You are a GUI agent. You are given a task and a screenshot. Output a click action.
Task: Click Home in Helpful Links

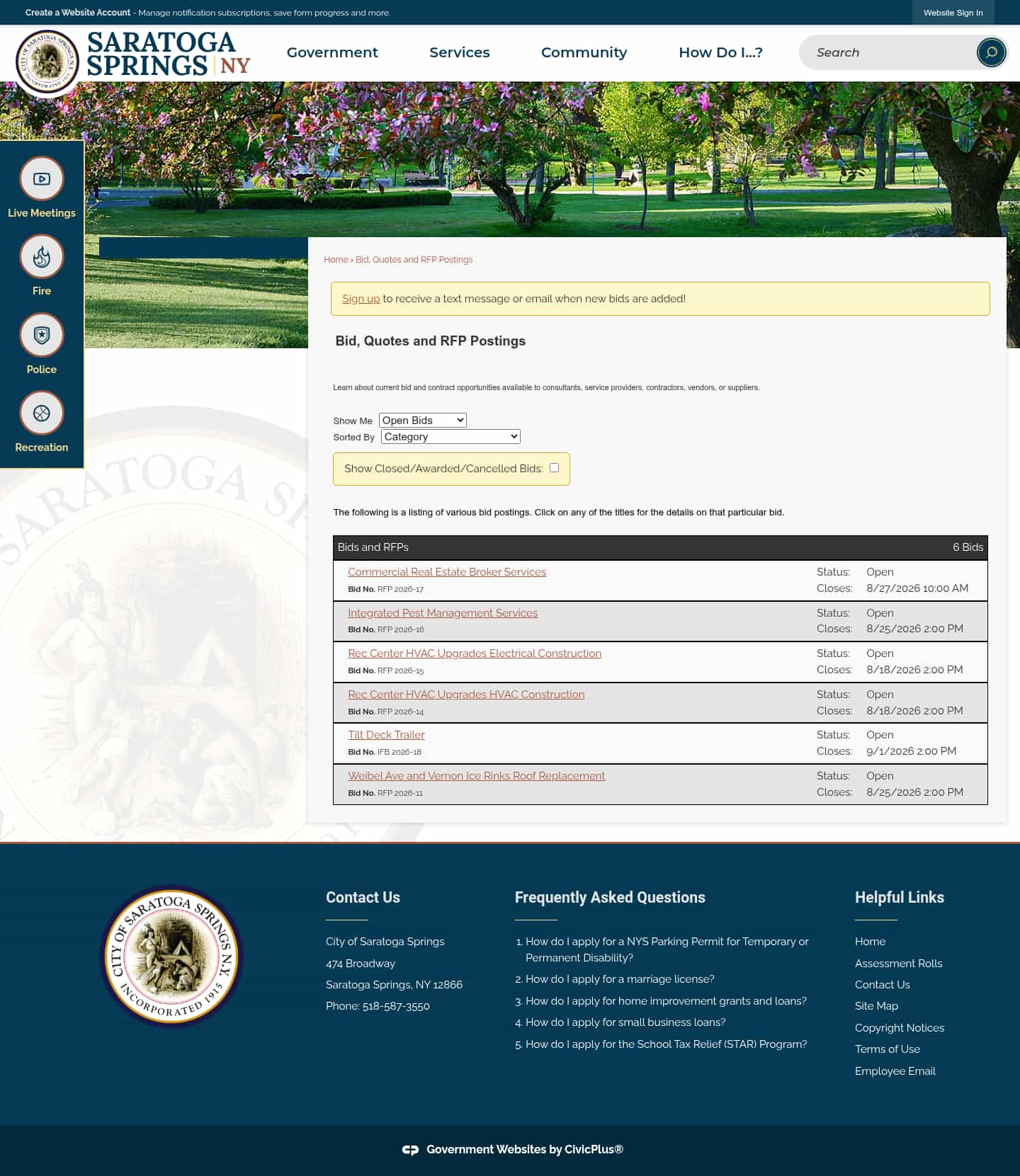[870, 942]
